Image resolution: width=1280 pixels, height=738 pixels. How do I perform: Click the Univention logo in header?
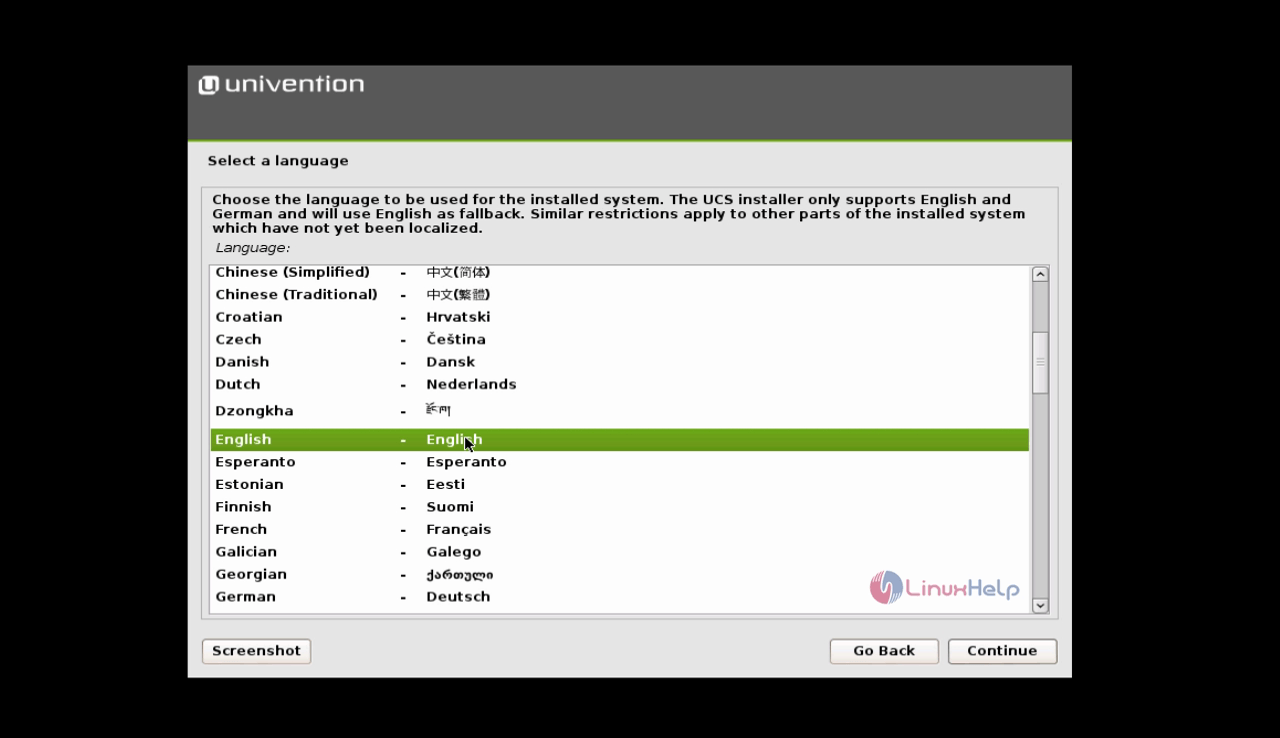281,85
